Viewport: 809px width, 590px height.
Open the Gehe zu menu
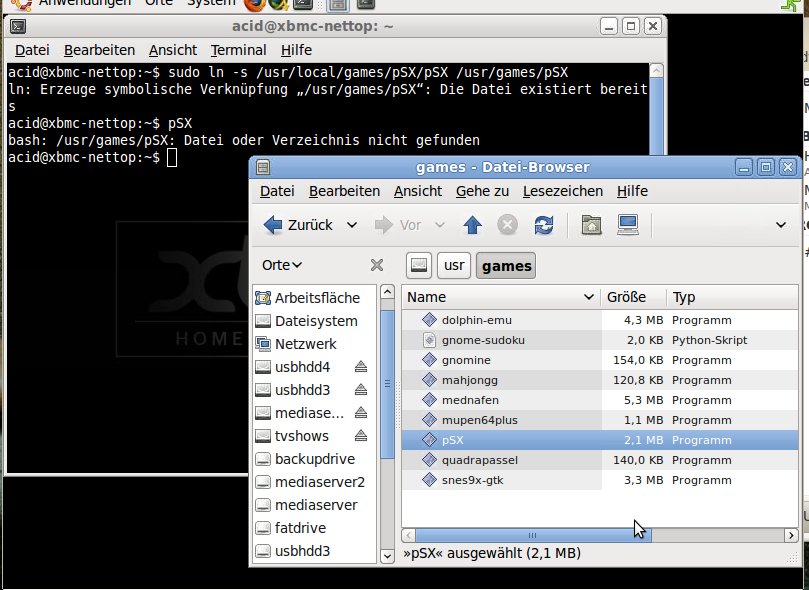click(482, 191)
